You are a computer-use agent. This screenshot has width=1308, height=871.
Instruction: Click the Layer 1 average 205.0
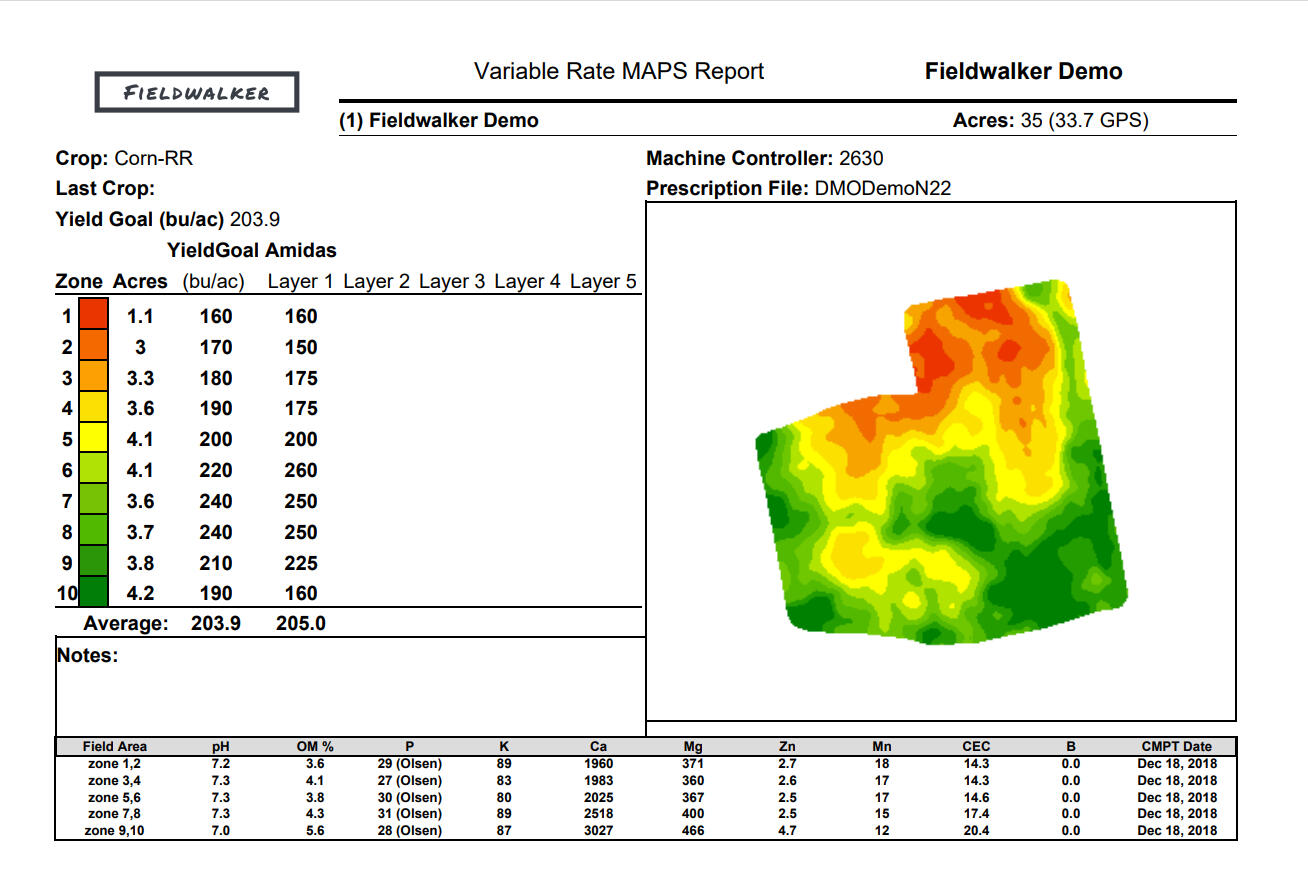pos(301,624)
